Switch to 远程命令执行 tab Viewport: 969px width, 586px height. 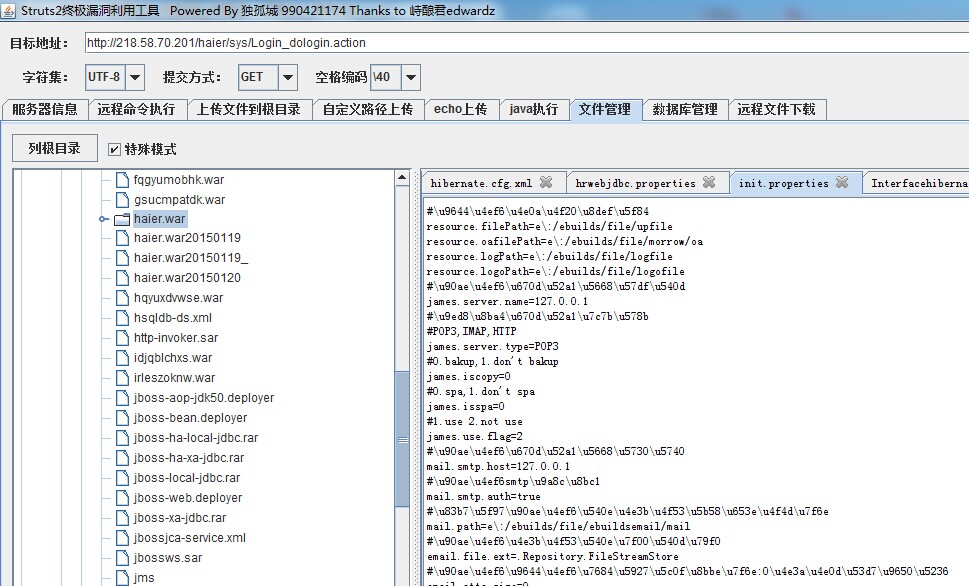click(x=136, y=109)
